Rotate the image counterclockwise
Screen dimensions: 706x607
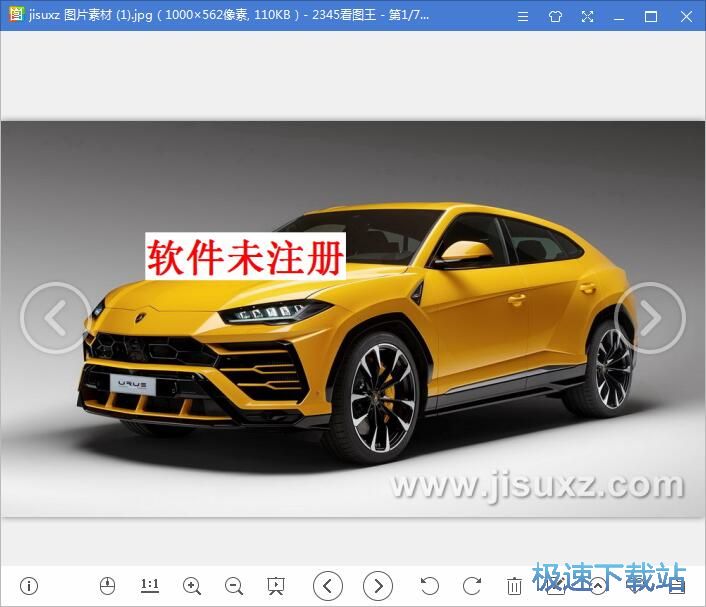pos(430,586)
